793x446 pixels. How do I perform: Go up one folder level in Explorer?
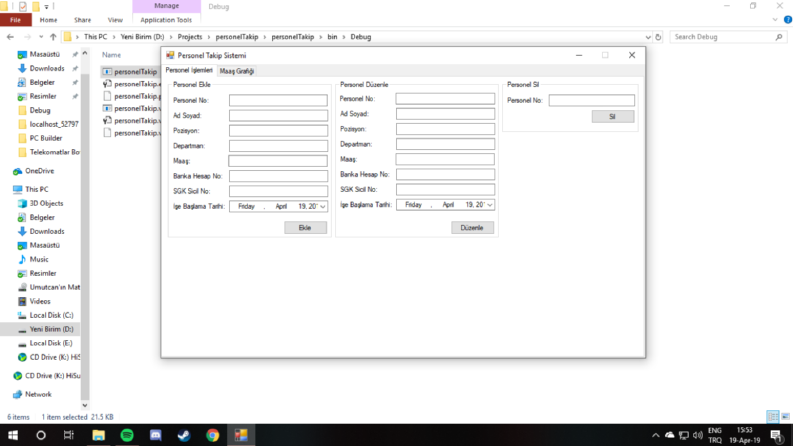(x=53, y=37)
